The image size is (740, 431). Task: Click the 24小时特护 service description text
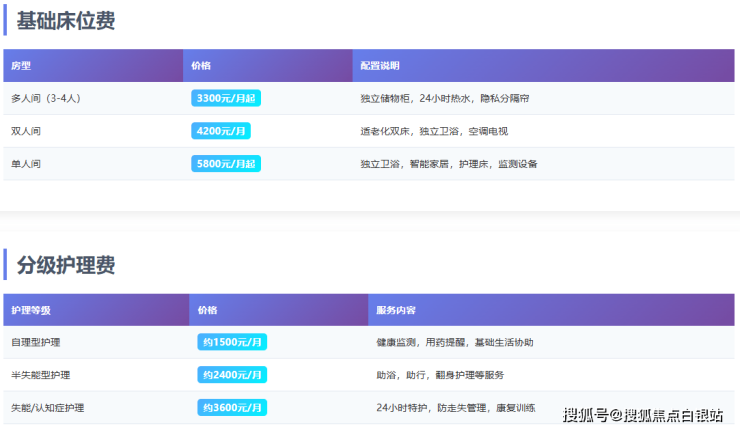(x=402, y=408)
